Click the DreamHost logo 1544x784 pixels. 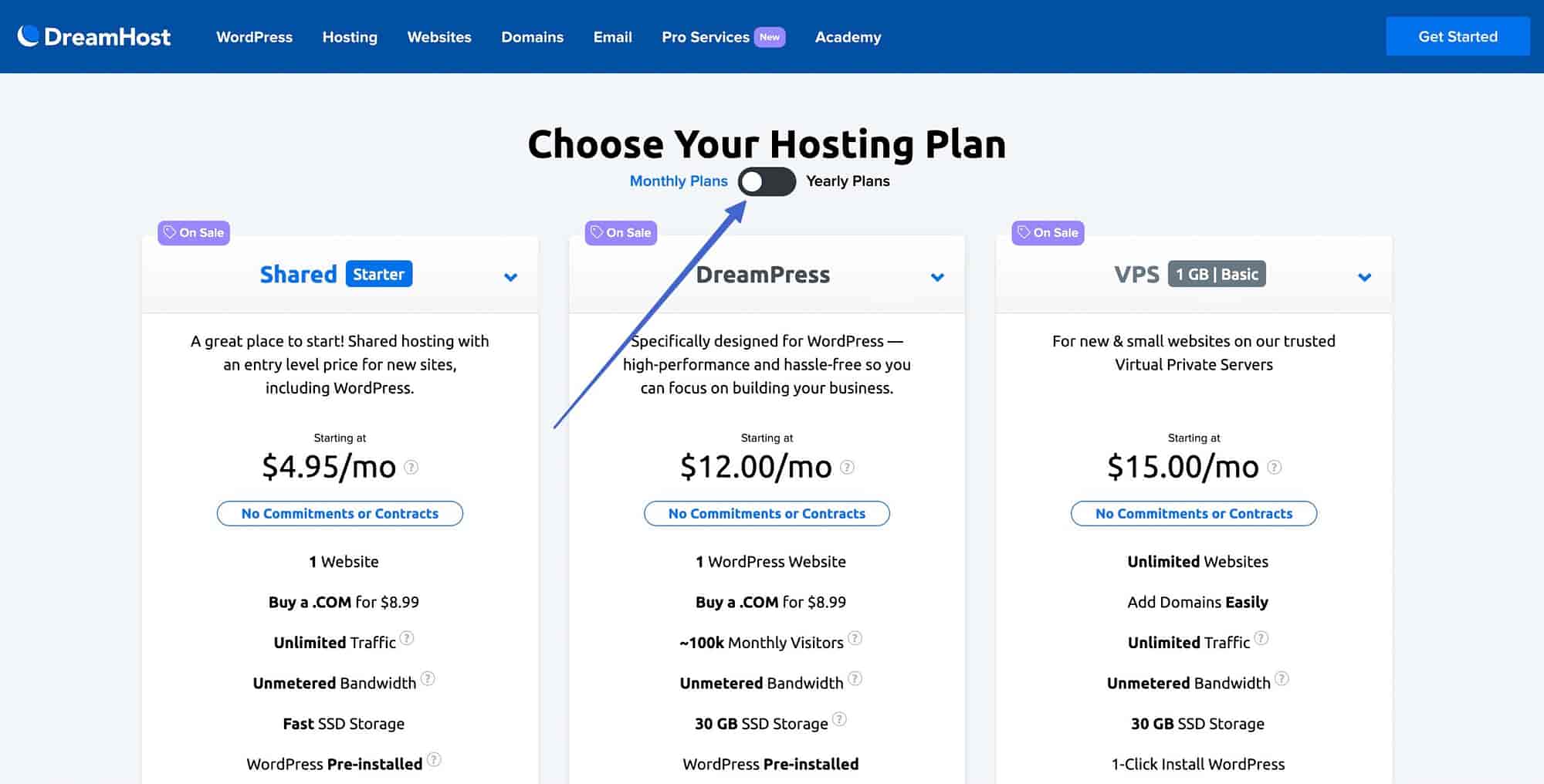(93, 36)
